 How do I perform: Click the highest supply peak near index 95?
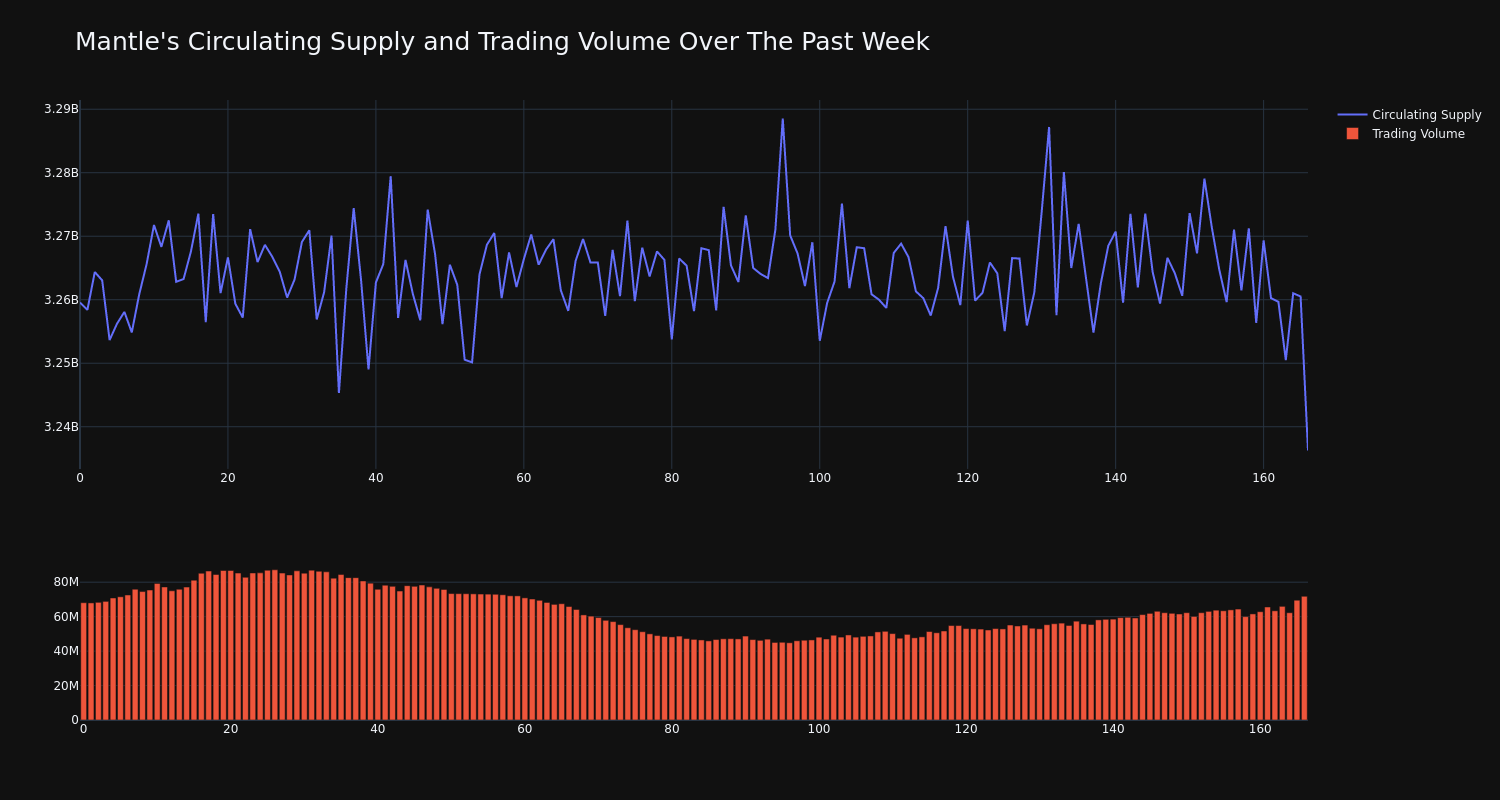pyautogui.click(x=783, y=120)
